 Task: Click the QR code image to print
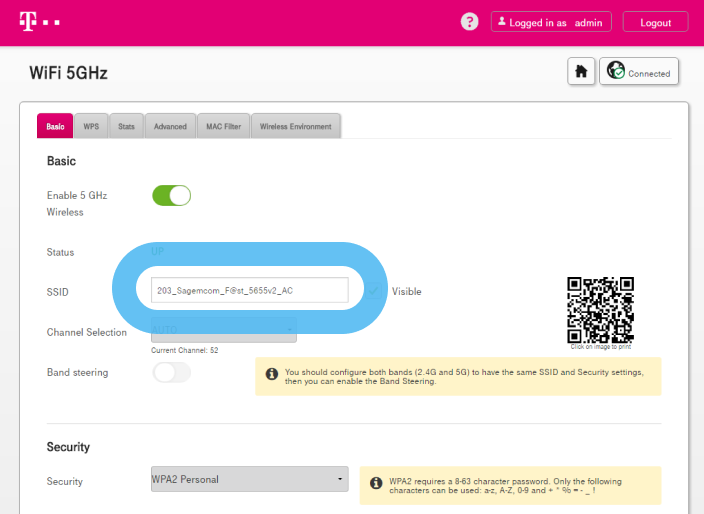[x=600, y=309]
